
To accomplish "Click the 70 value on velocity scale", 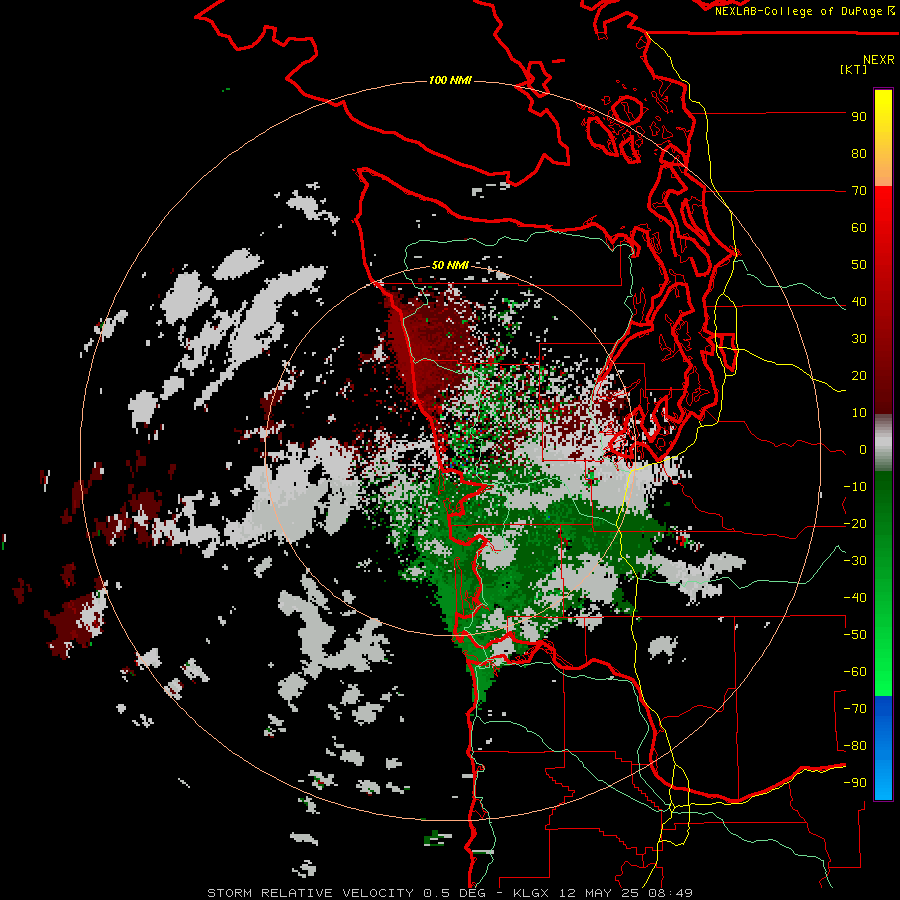I will click(x=859, y=191).
